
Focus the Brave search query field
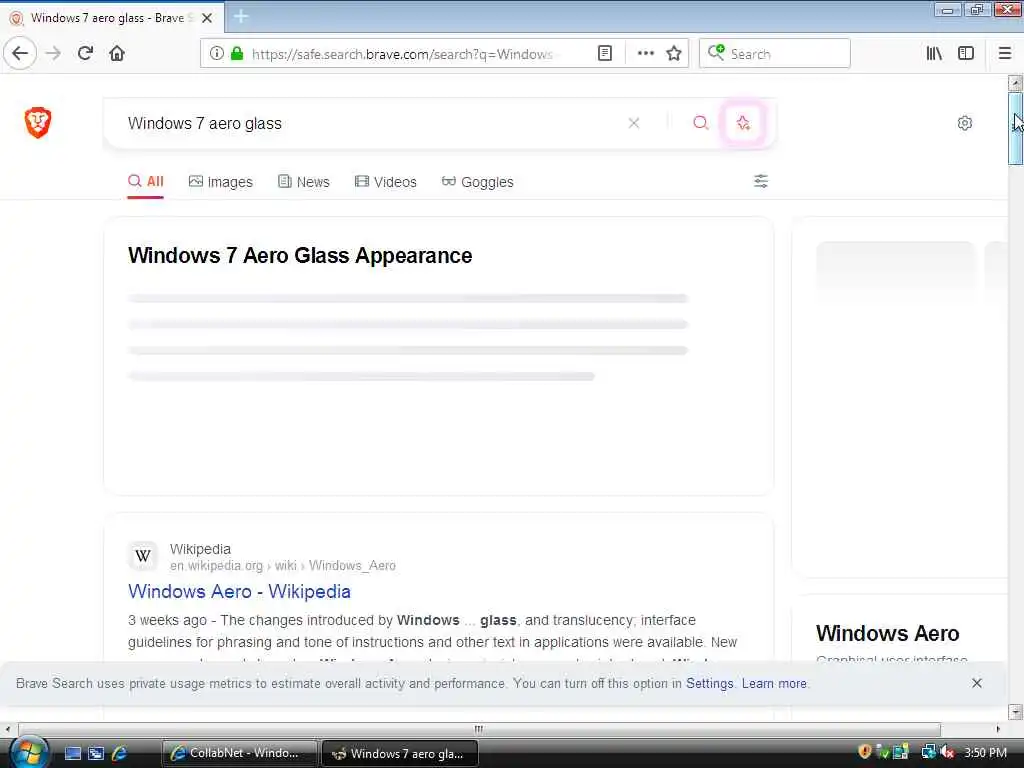372,123
